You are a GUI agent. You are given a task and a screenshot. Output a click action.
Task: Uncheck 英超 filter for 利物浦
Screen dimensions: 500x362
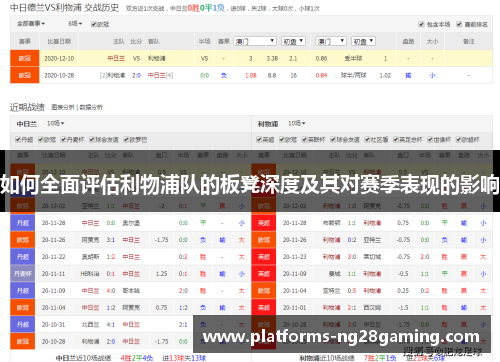[259, 139]
